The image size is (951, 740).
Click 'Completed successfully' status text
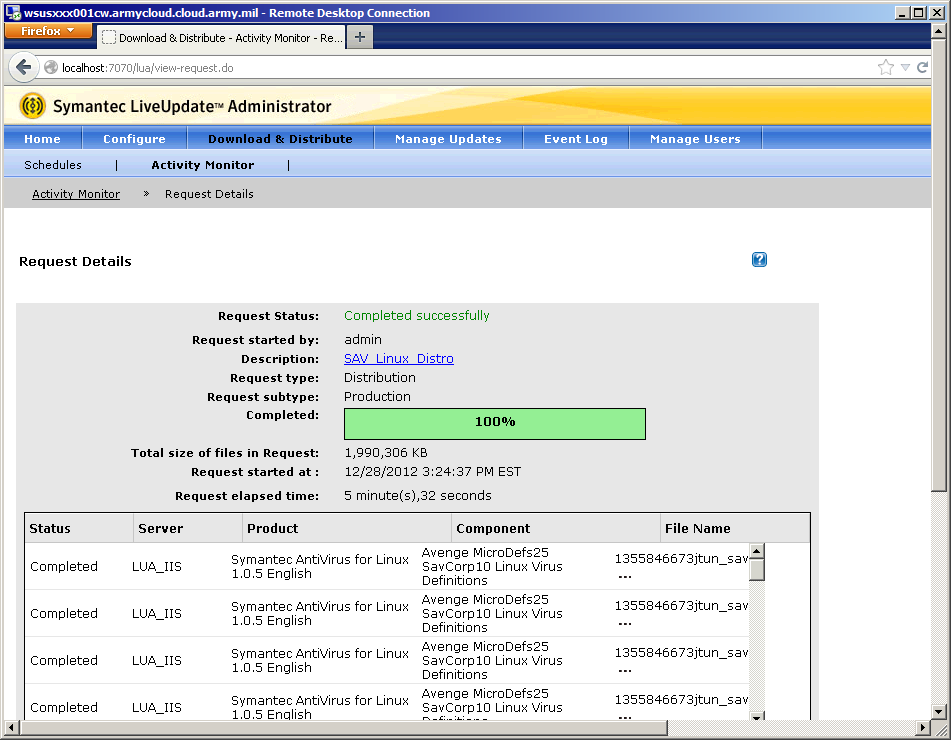[x=417, y=315]
